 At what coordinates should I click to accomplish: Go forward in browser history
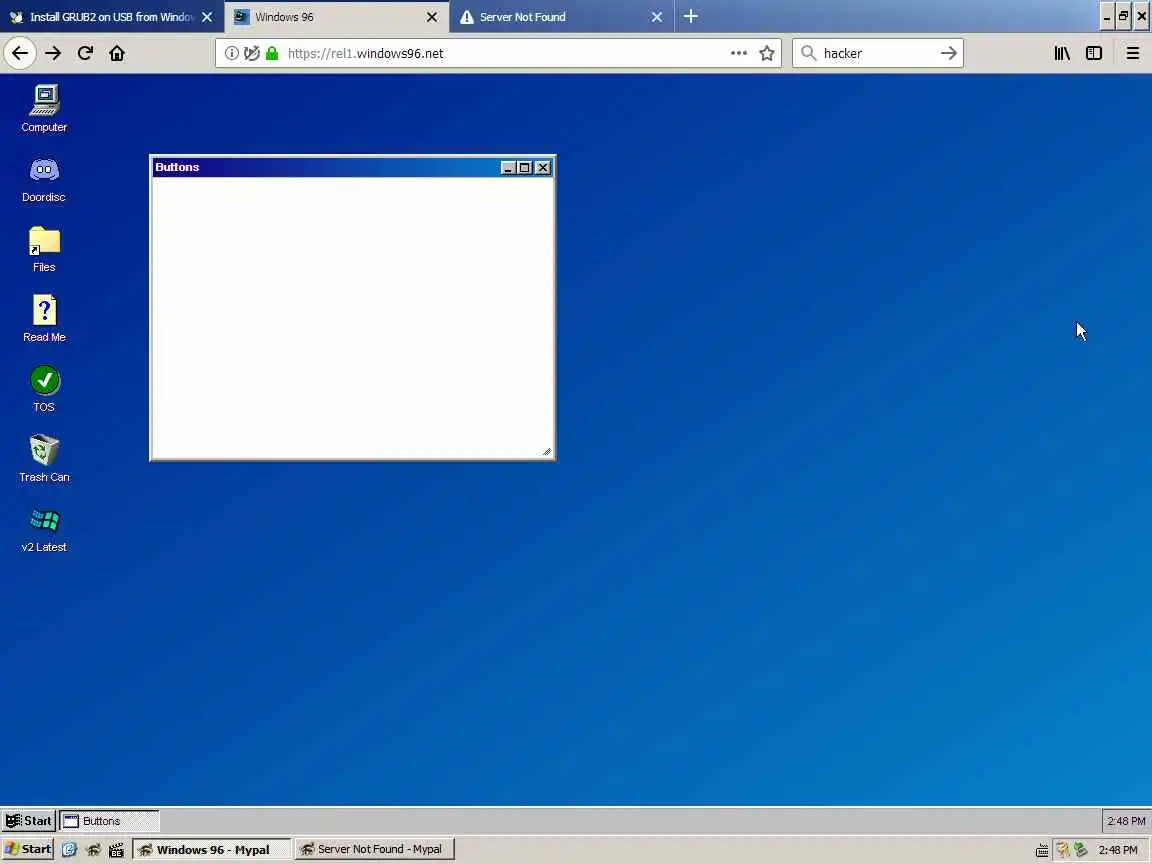53,53
